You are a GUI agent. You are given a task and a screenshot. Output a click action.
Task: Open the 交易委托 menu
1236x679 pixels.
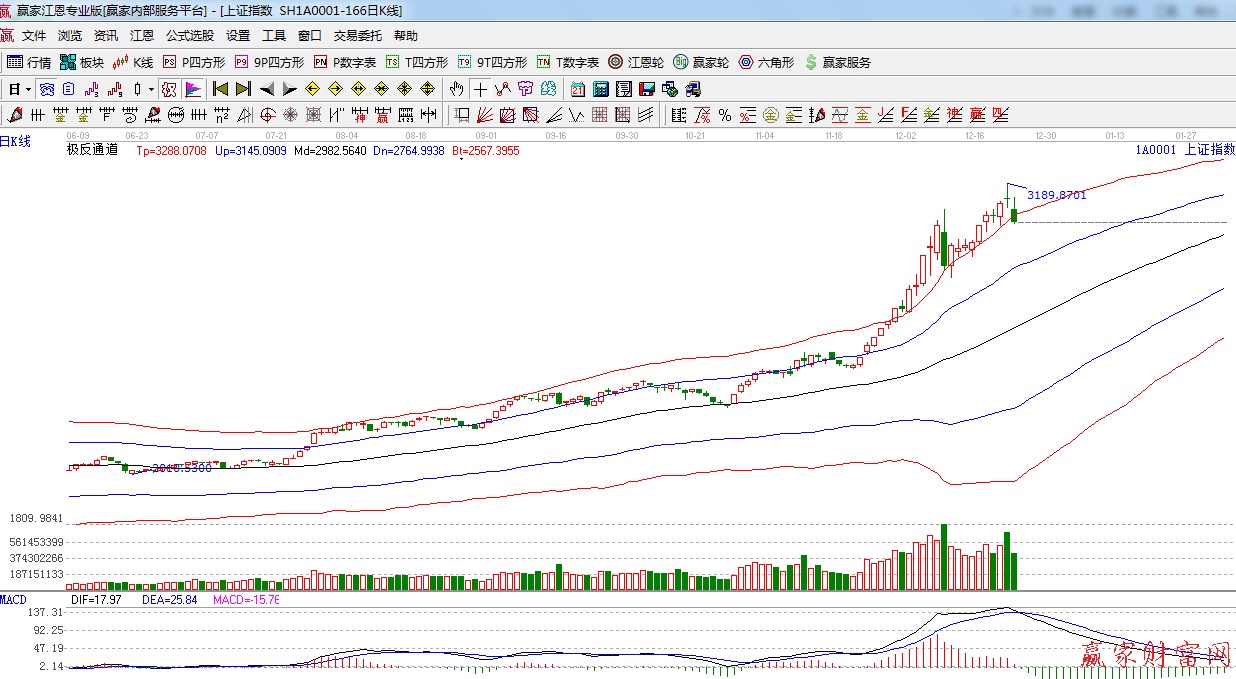(357, 36)
